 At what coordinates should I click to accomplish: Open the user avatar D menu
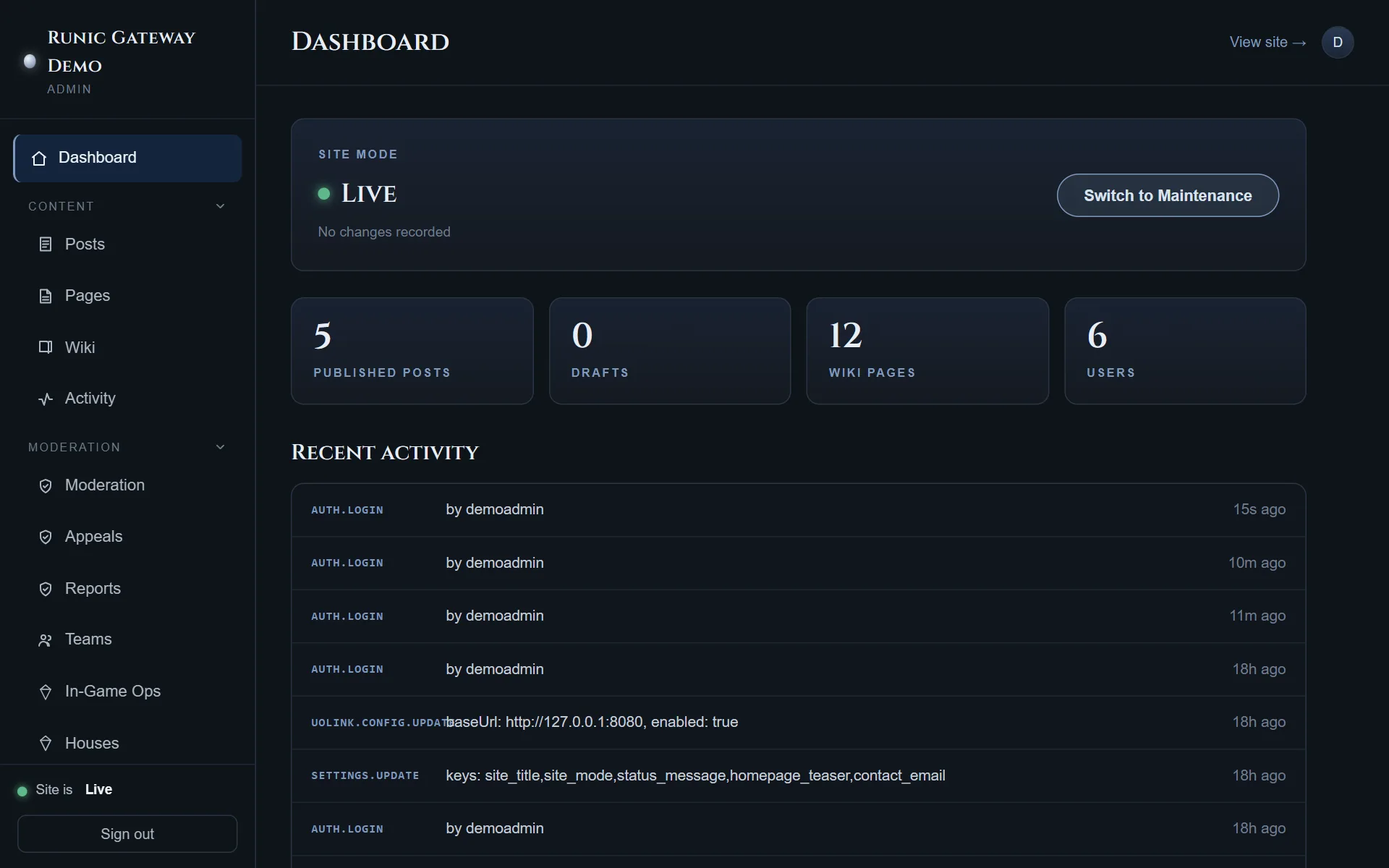(x=1338, y=42)
